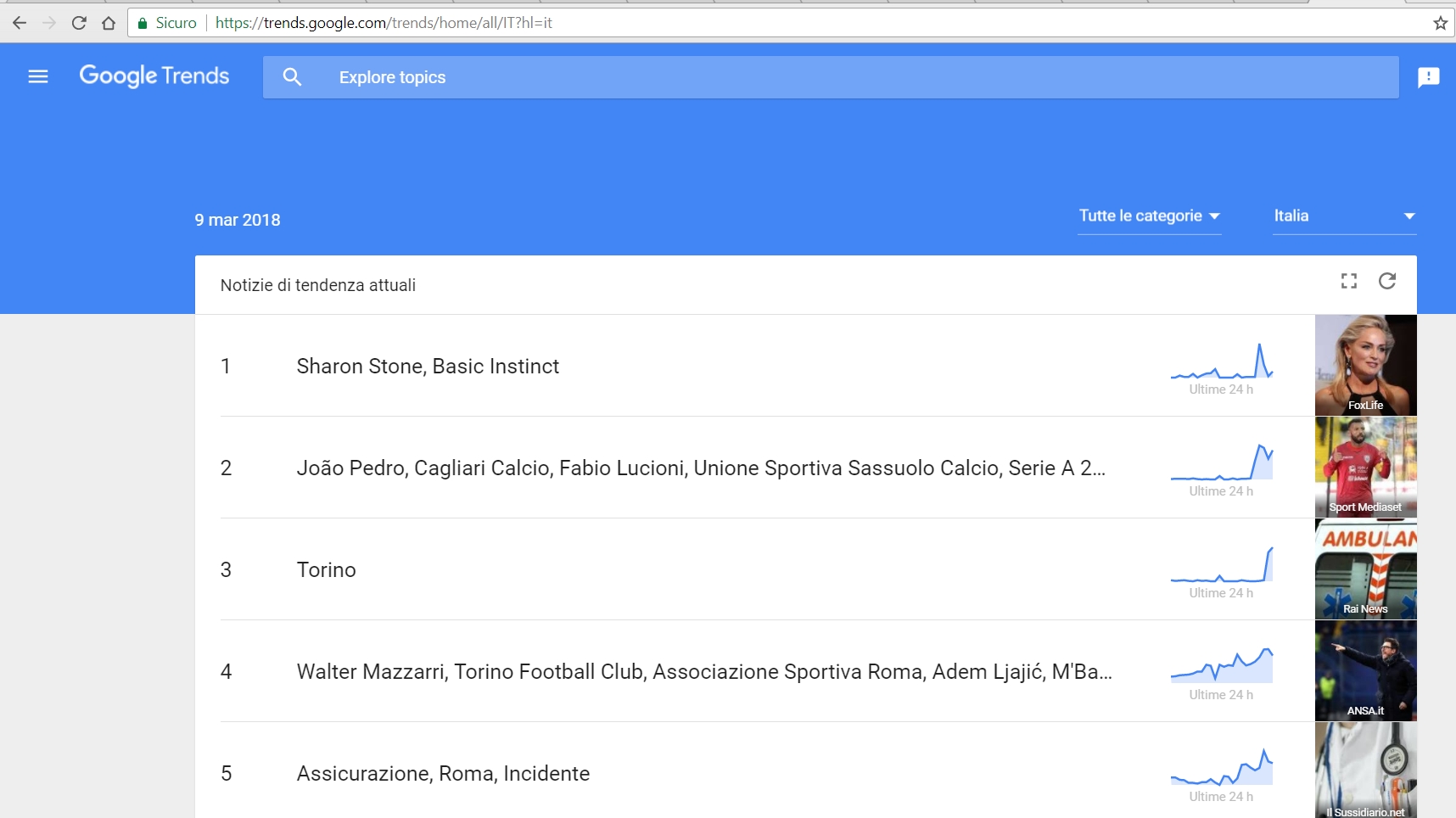Click the Torino 24h sparkline chart
The height and width of the screenshot is (818, 1456).
[x=1222, y=564]
